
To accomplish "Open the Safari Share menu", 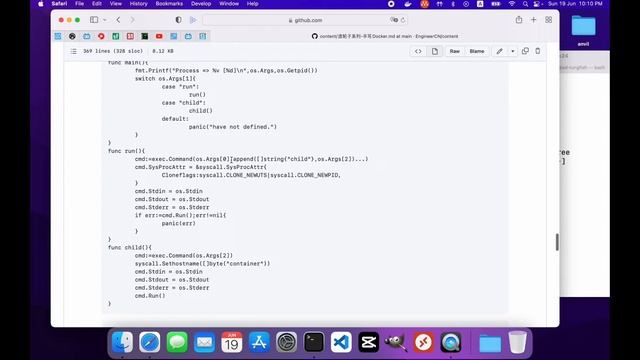I will pos(518,20).
